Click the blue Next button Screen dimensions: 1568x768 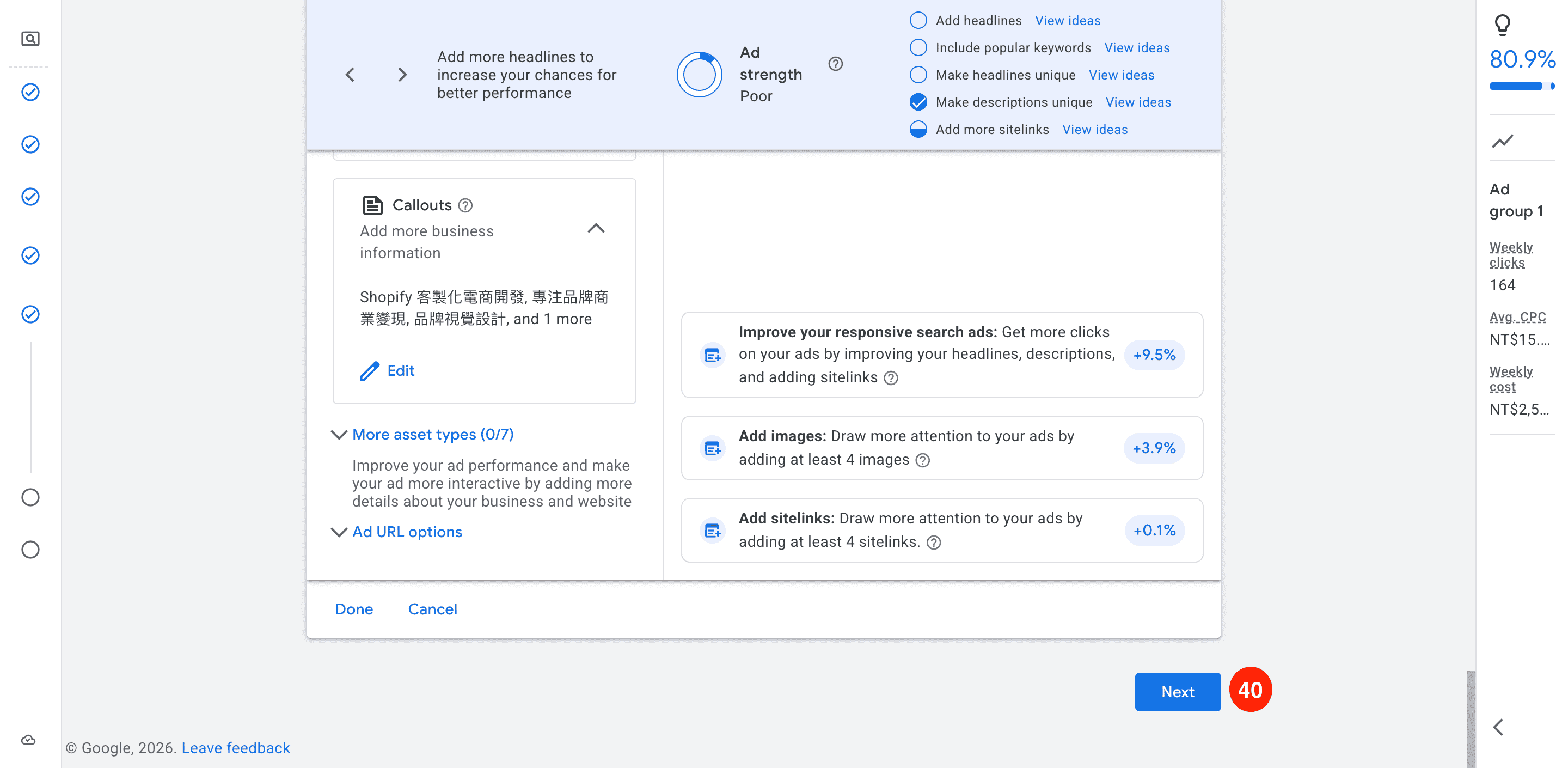click(x=1178, y=692)
